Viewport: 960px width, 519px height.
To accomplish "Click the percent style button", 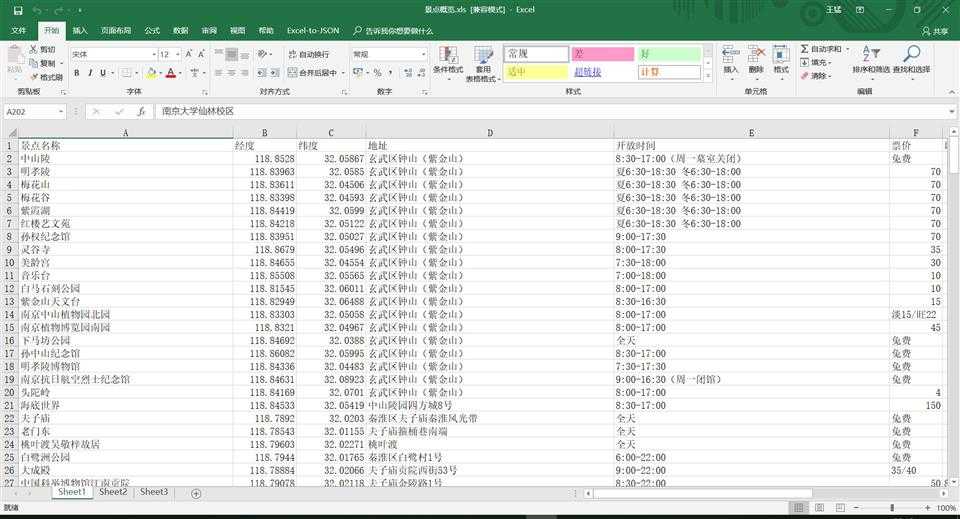I will [377, 73].
